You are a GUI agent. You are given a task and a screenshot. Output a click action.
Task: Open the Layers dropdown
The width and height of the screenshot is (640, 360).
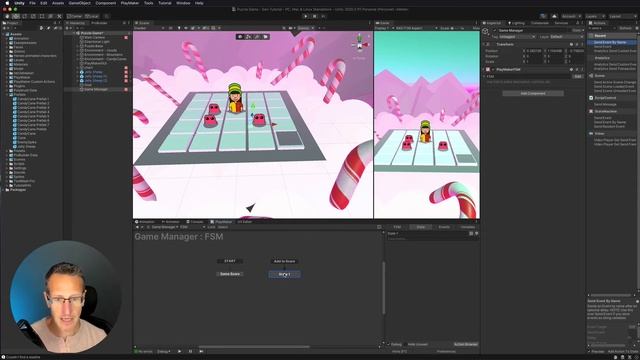pos(595,16)
